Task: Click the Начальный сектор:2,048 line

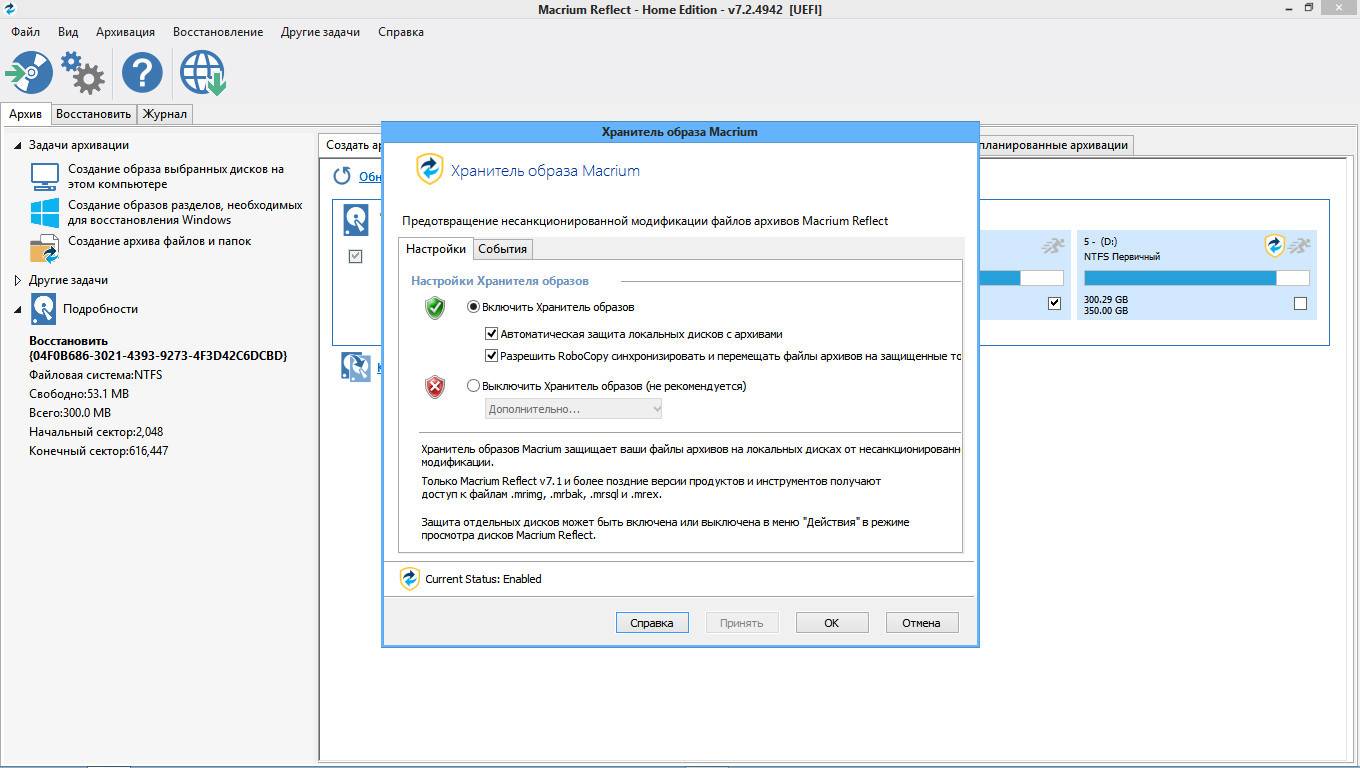Action: point(96,432)
